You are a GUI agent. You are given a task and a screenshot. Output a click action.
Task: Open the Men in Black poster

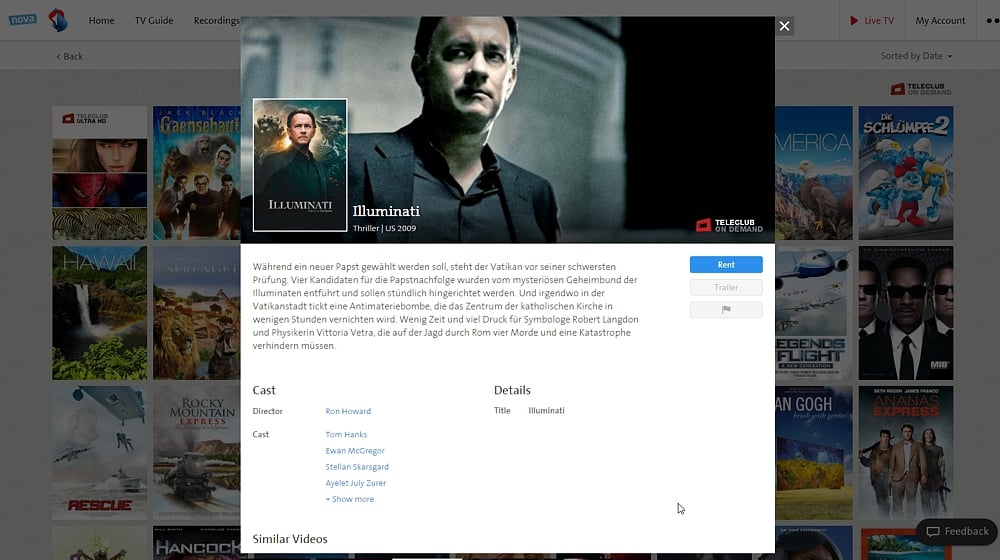[906, 313]
